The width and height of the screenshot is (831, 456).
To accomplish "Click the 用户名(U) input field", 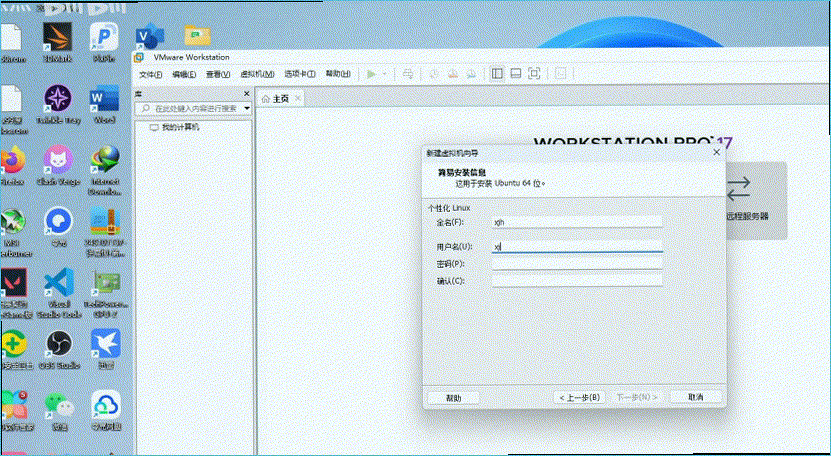I will coord(577,247).
